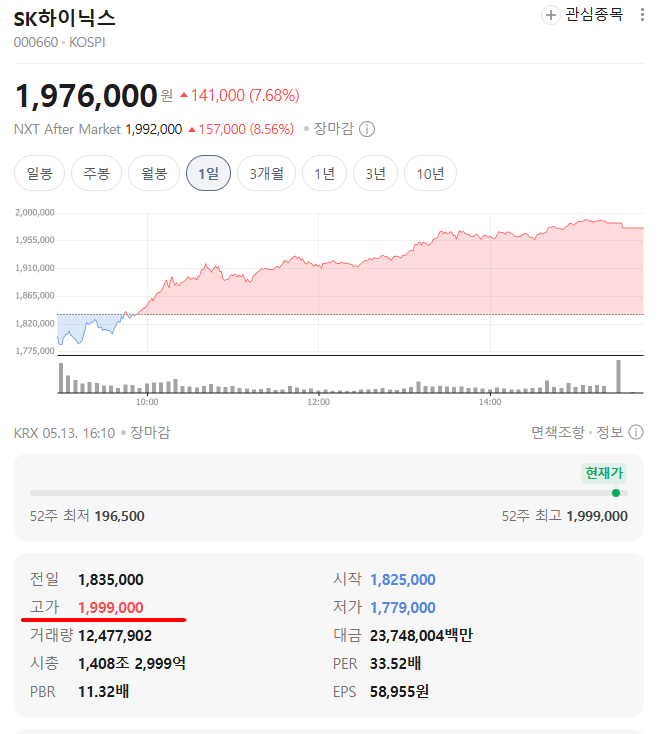Image resolution: width=659 pixels, height=734 pixels.
Task: Click 시작 value 1,825,000
Action: pyautogui.click(x=403, y=580)
